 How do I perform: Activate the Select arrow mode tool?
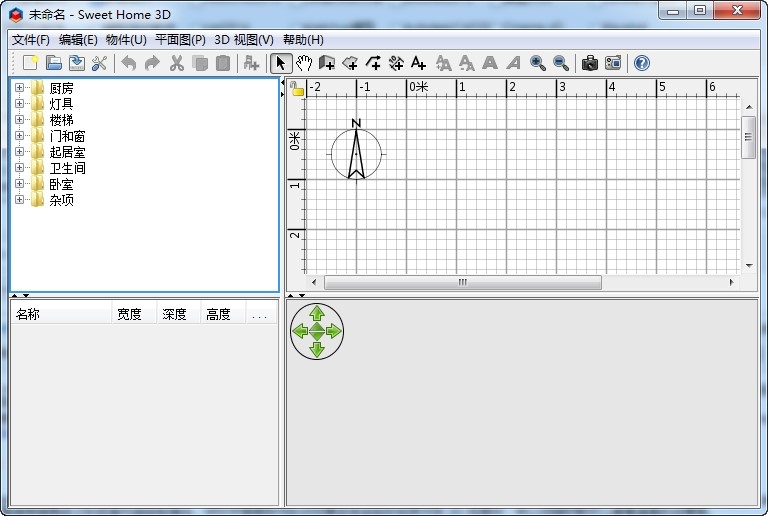[x=281, y=63]
